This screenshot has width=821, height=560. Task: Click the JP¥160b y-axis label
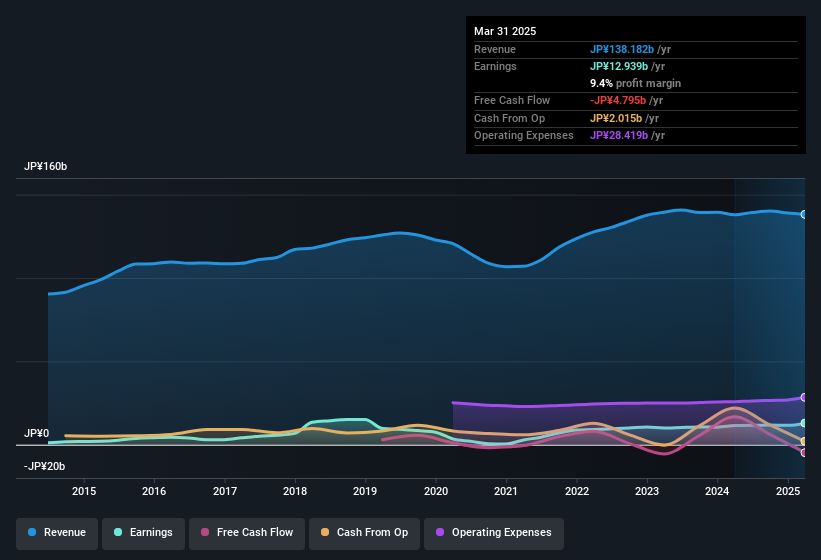(46, 166)
